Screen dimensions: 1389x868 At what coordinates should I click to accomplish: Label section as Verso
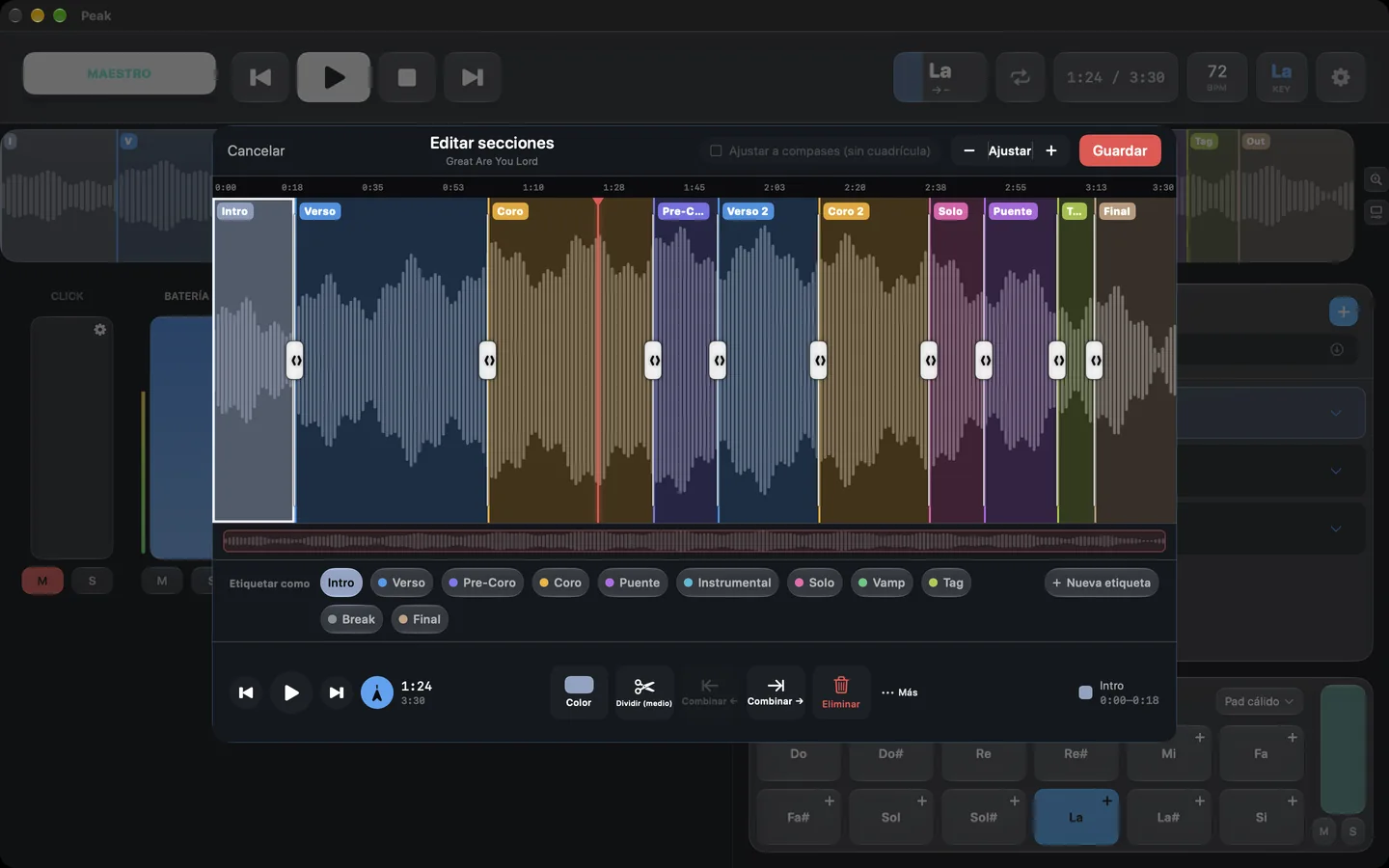(401, 583)
